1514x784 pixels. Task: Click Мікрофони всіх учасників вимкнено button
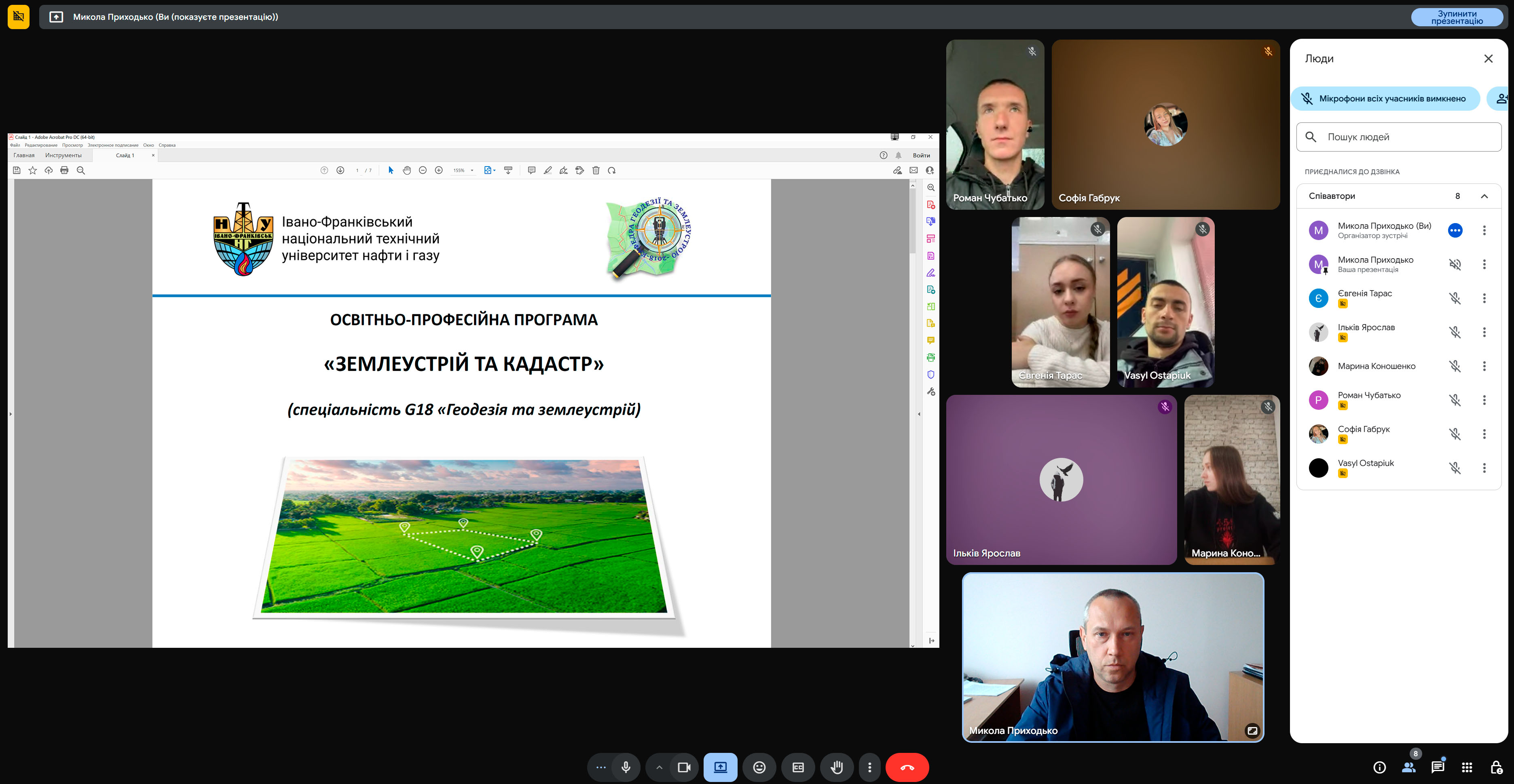point(1385,99)
